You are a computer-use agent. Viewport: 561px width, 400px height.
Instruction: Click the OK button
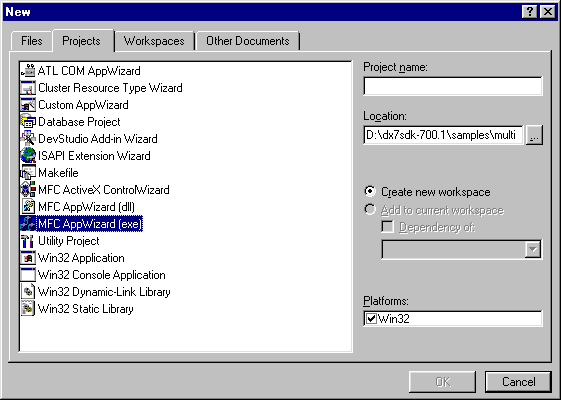(x=443, y=382)
